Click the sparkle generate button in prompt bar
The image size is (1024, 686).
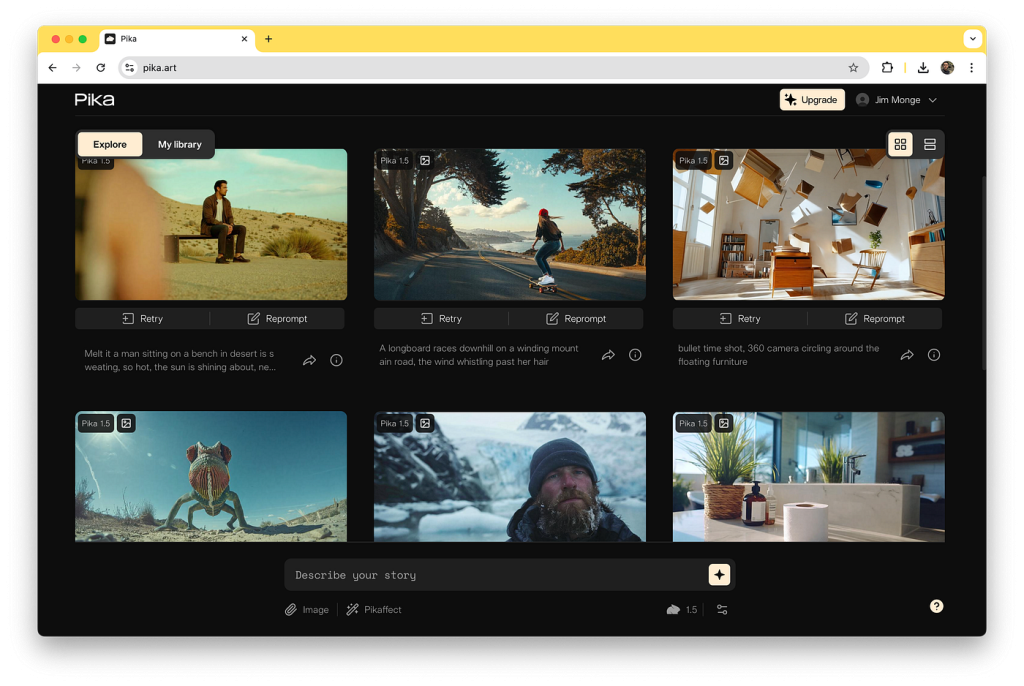pos(719,574)
